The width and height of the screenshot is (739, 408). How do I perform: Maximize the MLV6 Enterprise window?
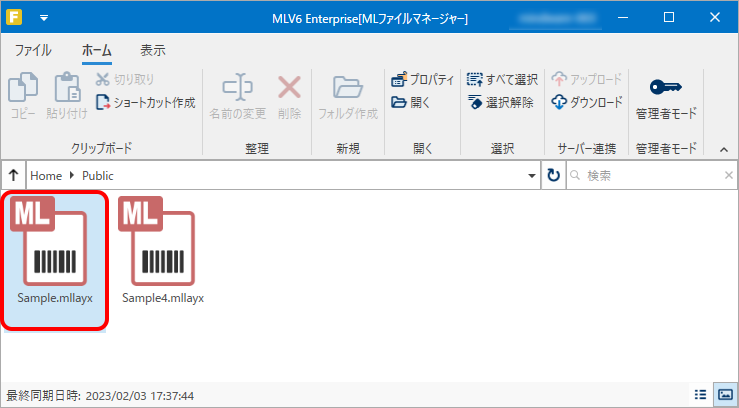coord(669,17)
